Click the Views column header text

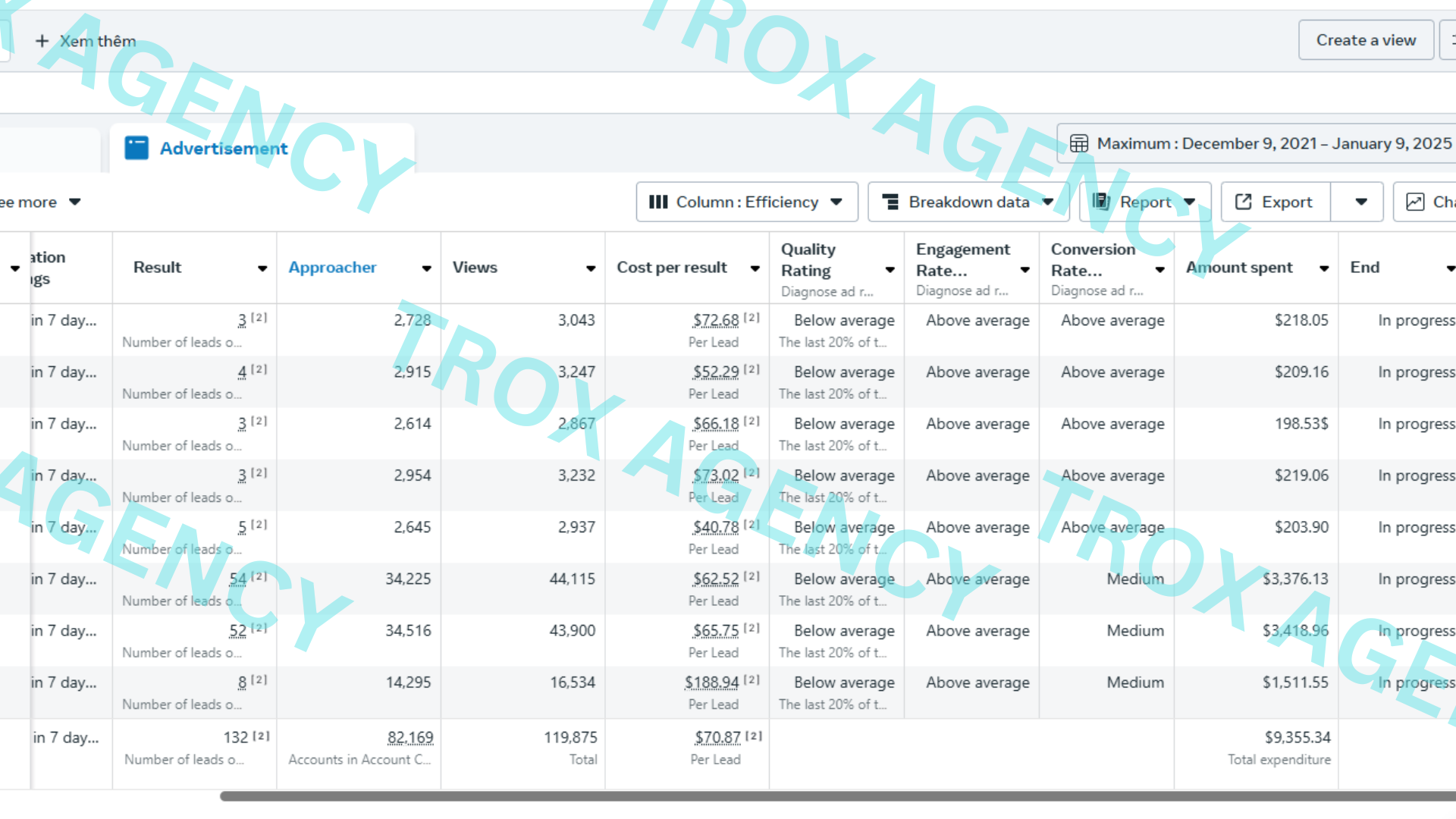475,267
